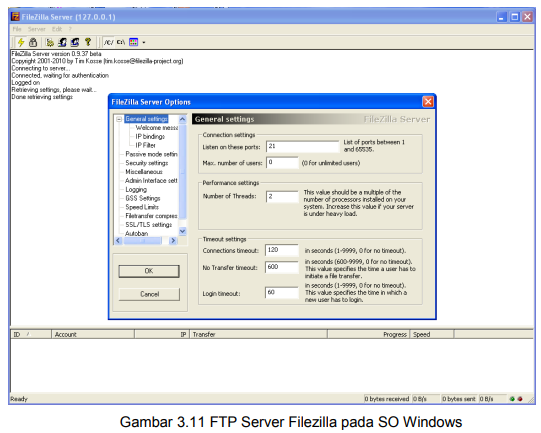Click the 'Logged on' log line
541x433 pixels.
coord(26,82)
